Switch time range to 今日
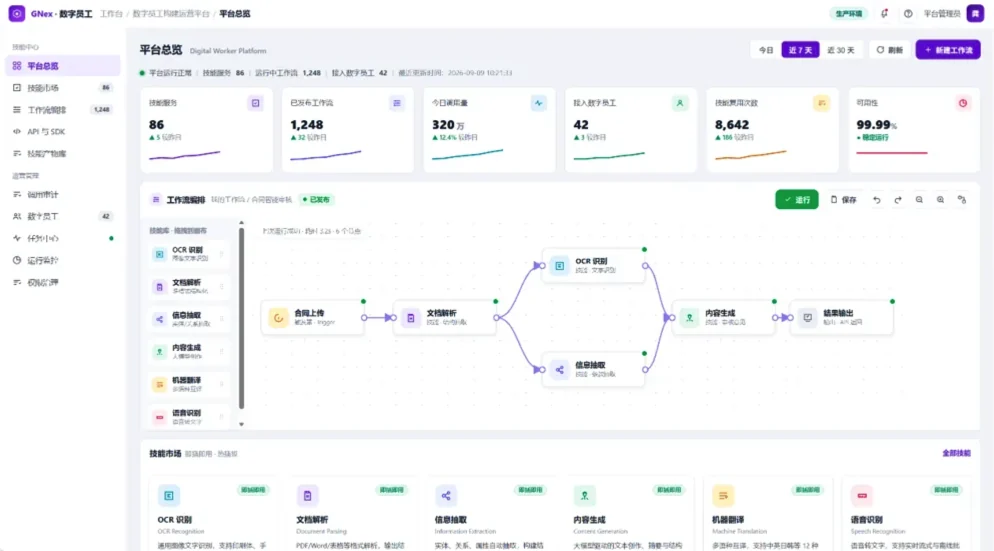The height and width of the screenshot is (551, 994). point(766,50)
